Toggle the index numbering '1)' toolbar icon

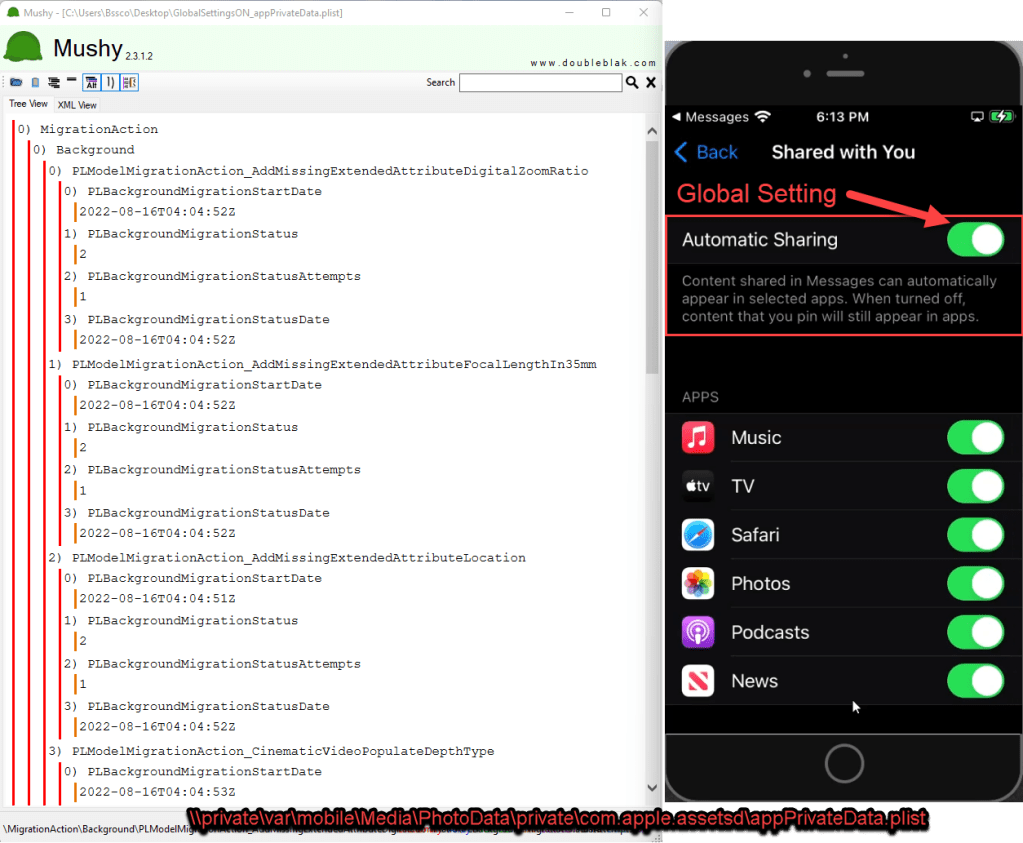110,82
